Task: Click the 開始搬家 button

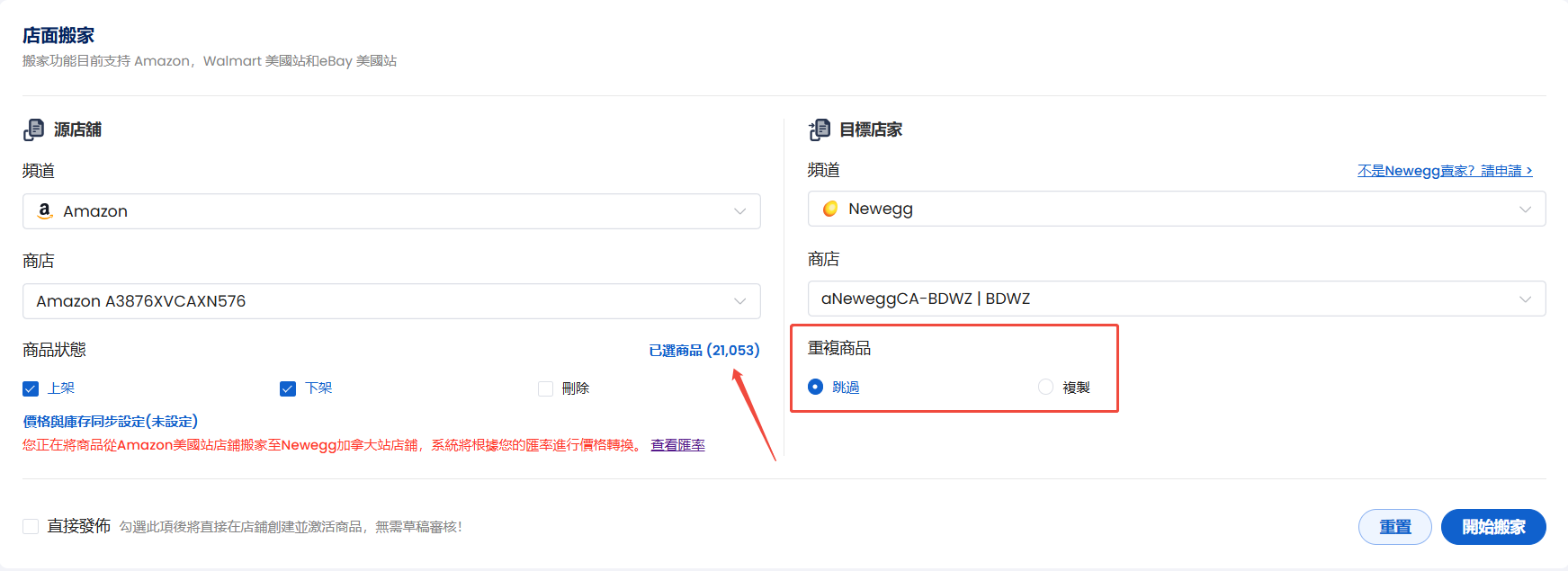Action: click(1492, 527)
